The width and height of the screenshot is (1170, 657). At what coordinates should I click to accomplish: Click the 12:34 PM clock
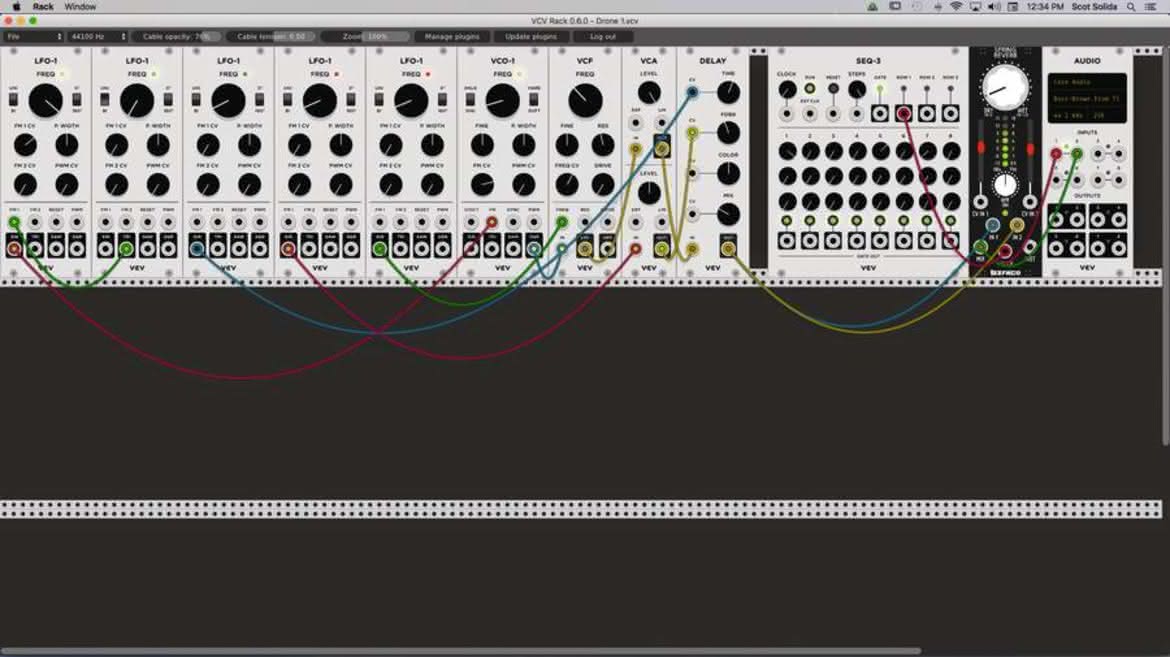click(x=1045, y=7)
